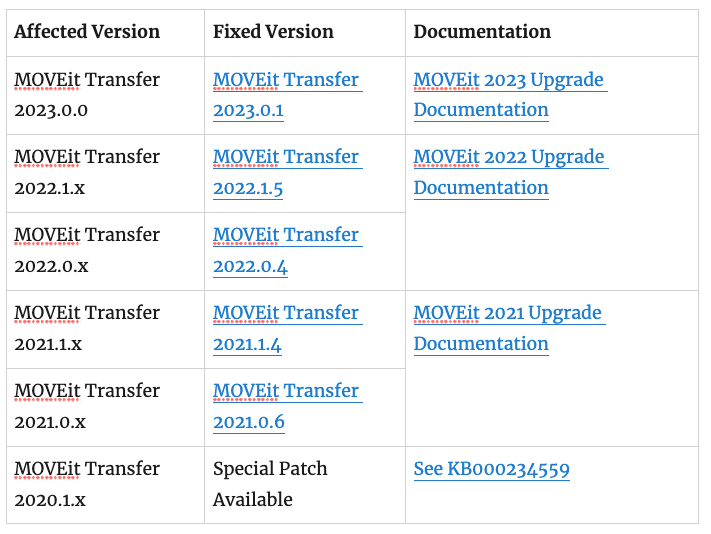This screenshot has width=711, height=534.
Task: Follow the See KB000234559 link
Action: tap(492, 469)
